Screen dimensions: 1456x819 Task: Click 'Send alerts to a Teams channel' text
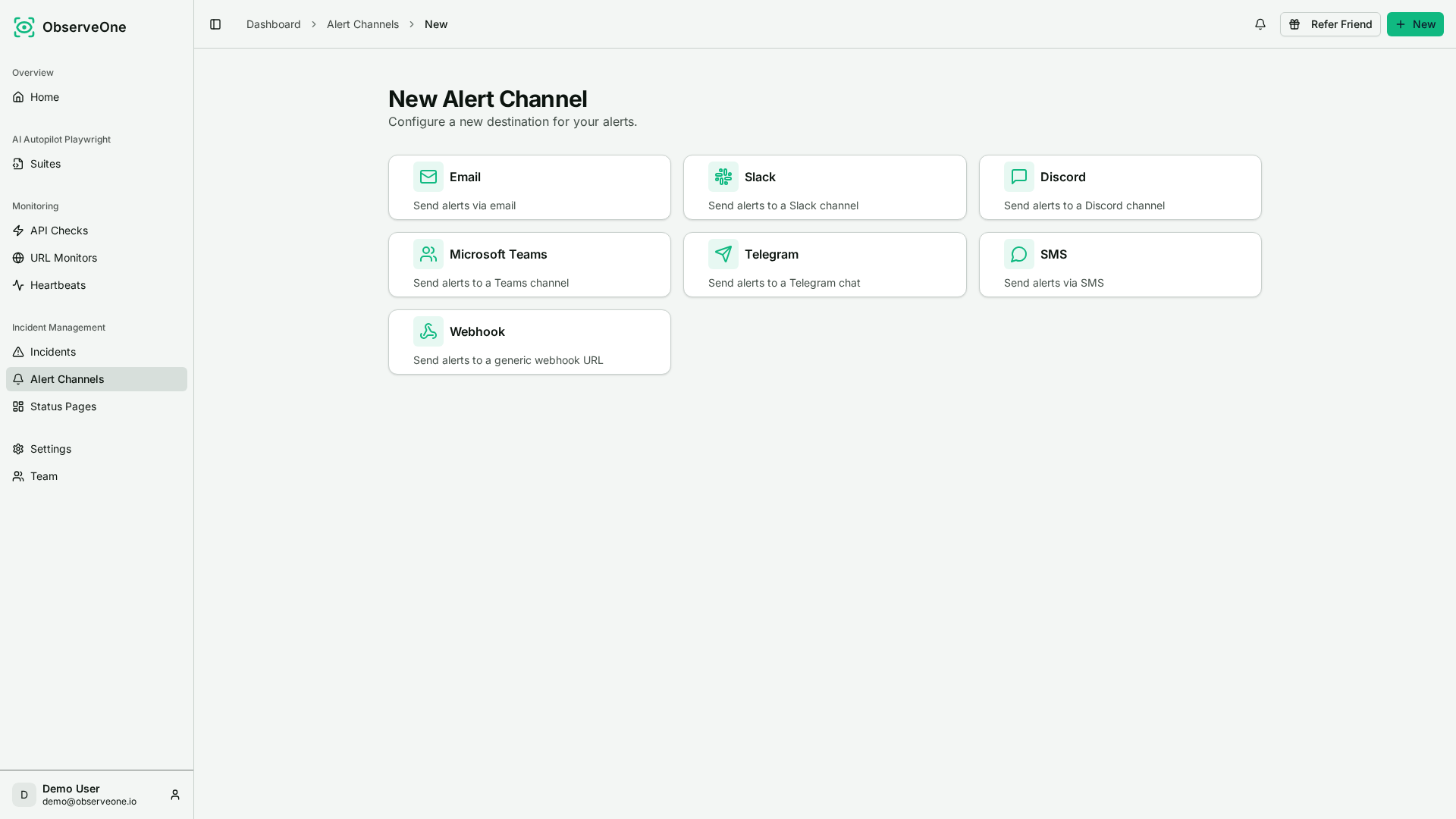(x=491, y=283)
